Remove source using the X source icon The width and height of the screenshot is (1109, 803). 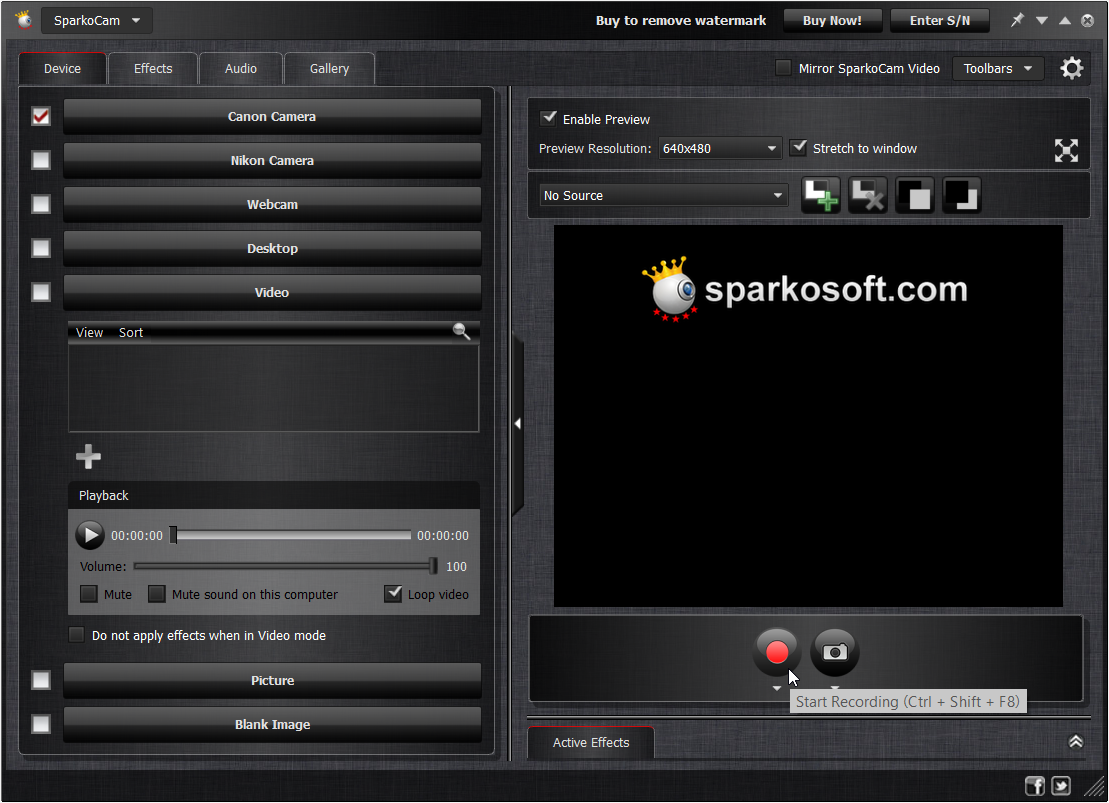click(868, 195)
